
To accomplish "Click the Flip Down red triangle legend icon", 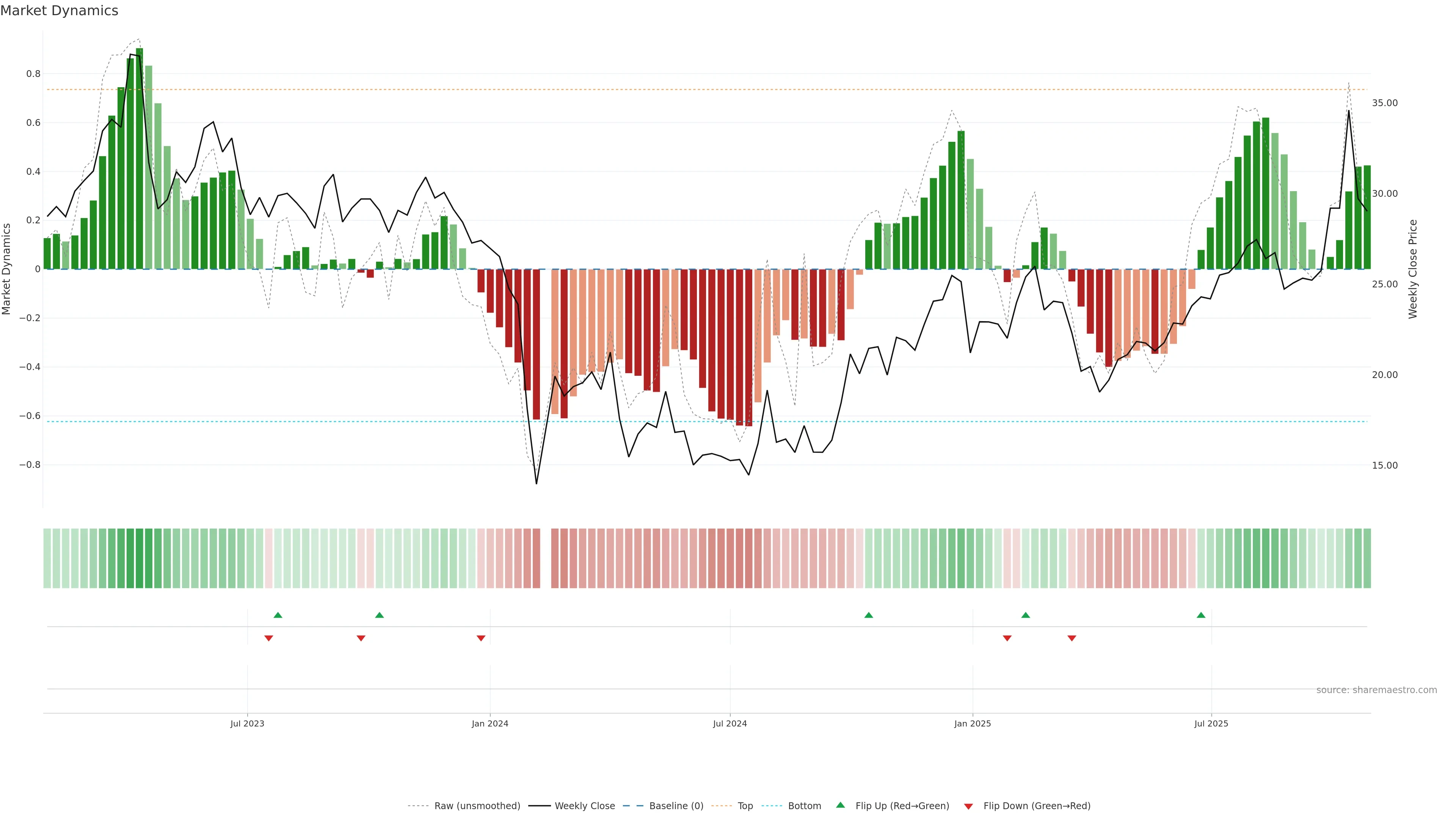I will pos(968,806).
